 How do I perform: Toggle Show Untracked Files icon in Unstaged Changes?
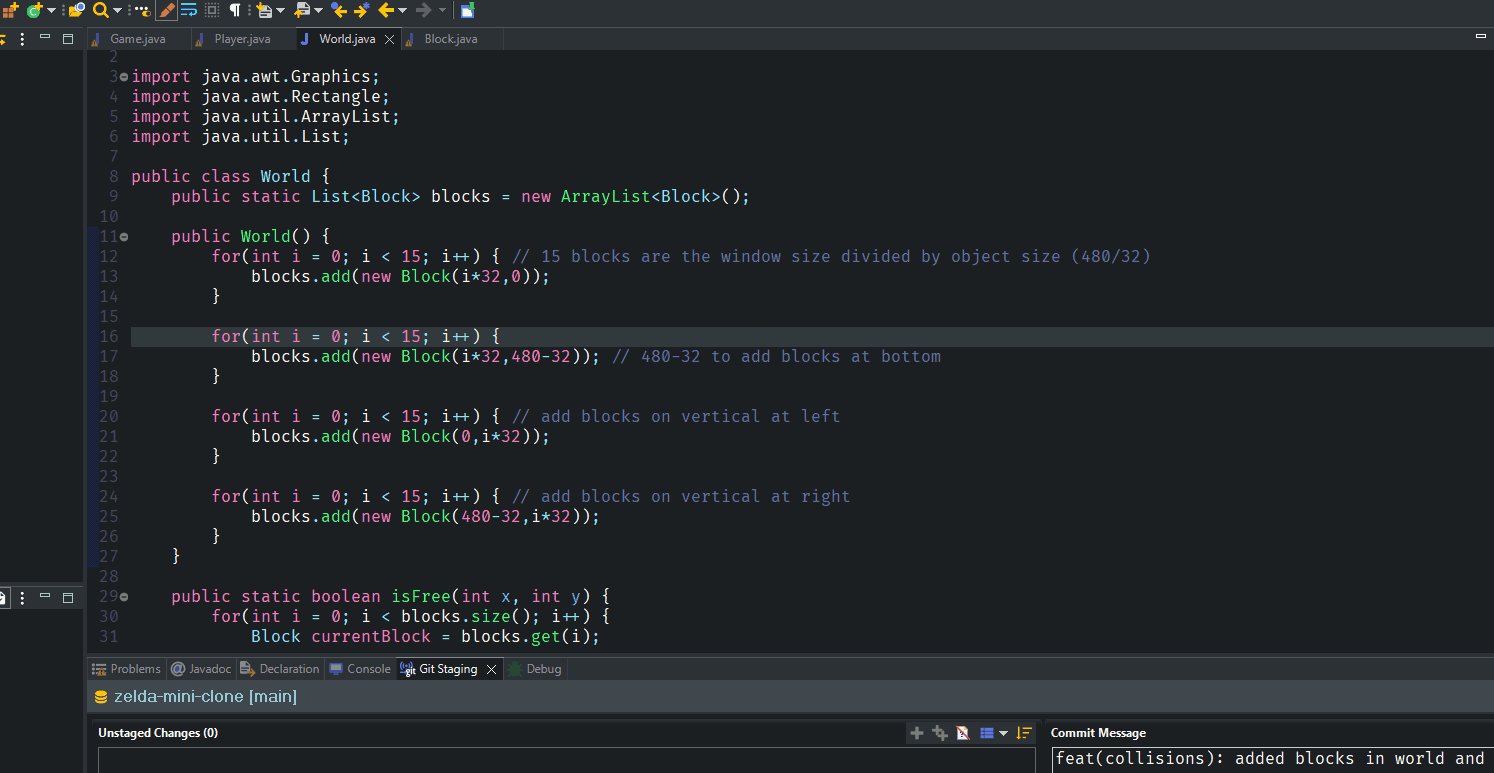point(962,733)
